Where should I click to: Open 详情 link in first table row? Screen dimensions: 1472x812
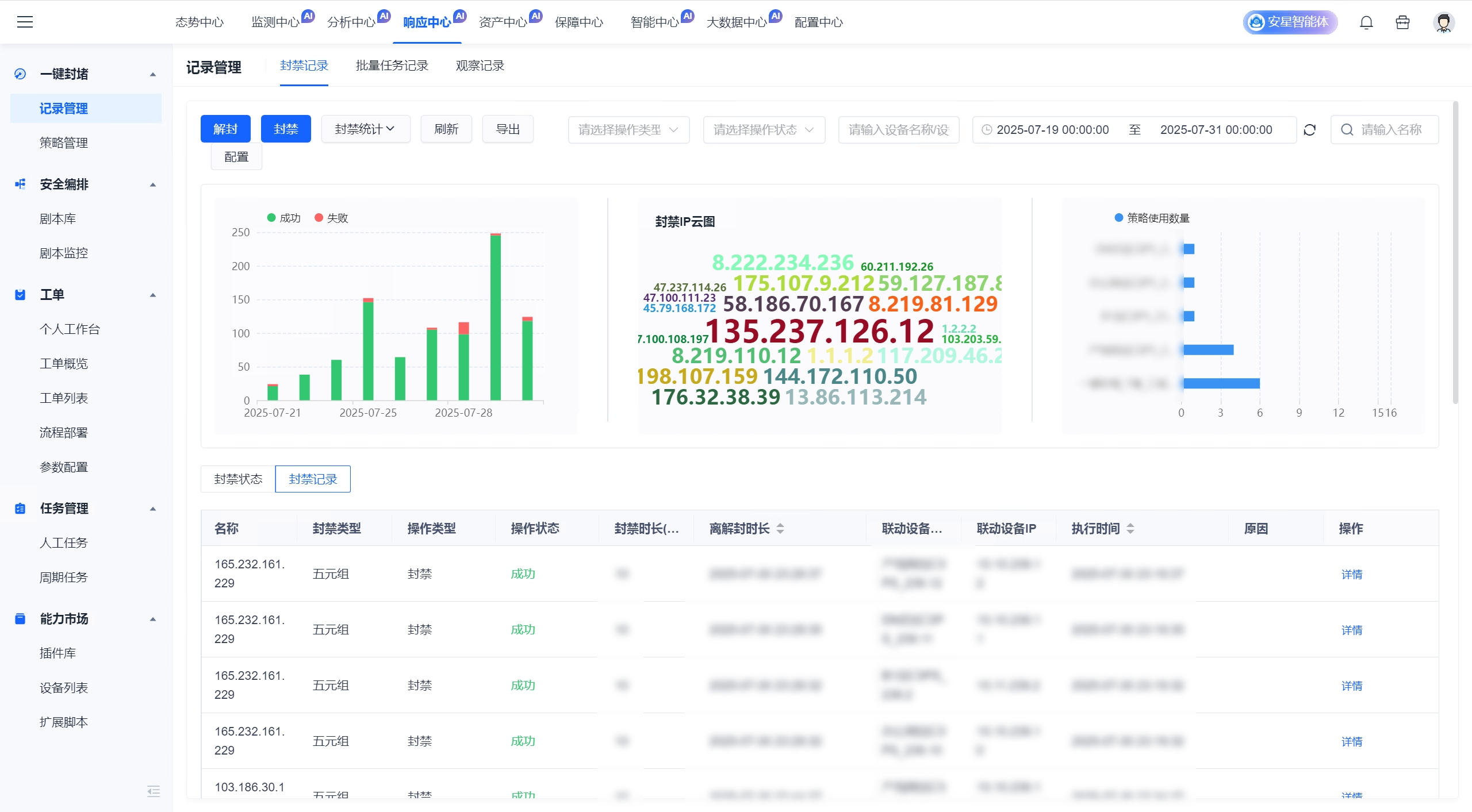(1351, 574)
